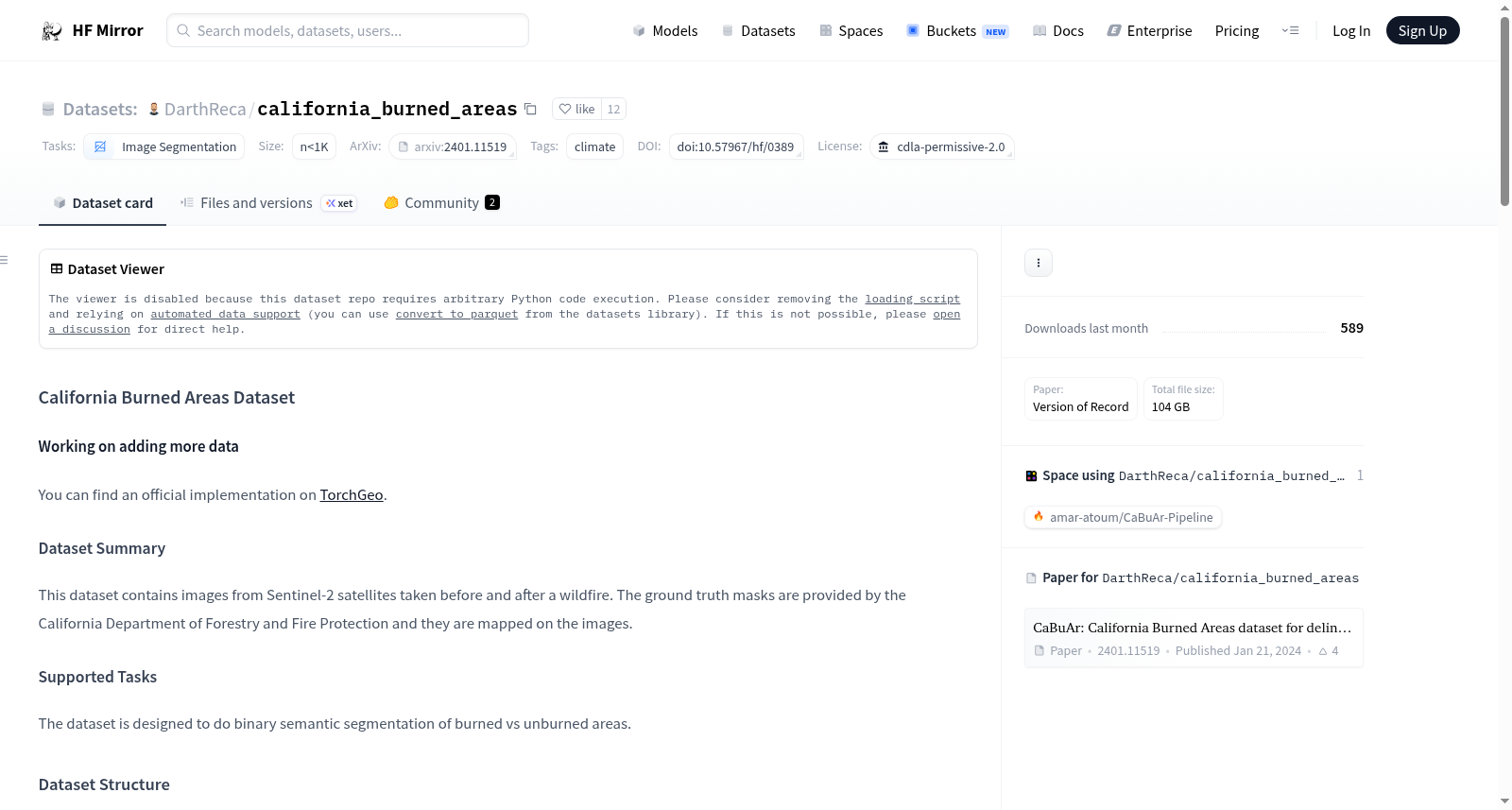This screenshot has height=810, width=1512.
Task: Click the arxiv document icon
Action: point(404,147)
